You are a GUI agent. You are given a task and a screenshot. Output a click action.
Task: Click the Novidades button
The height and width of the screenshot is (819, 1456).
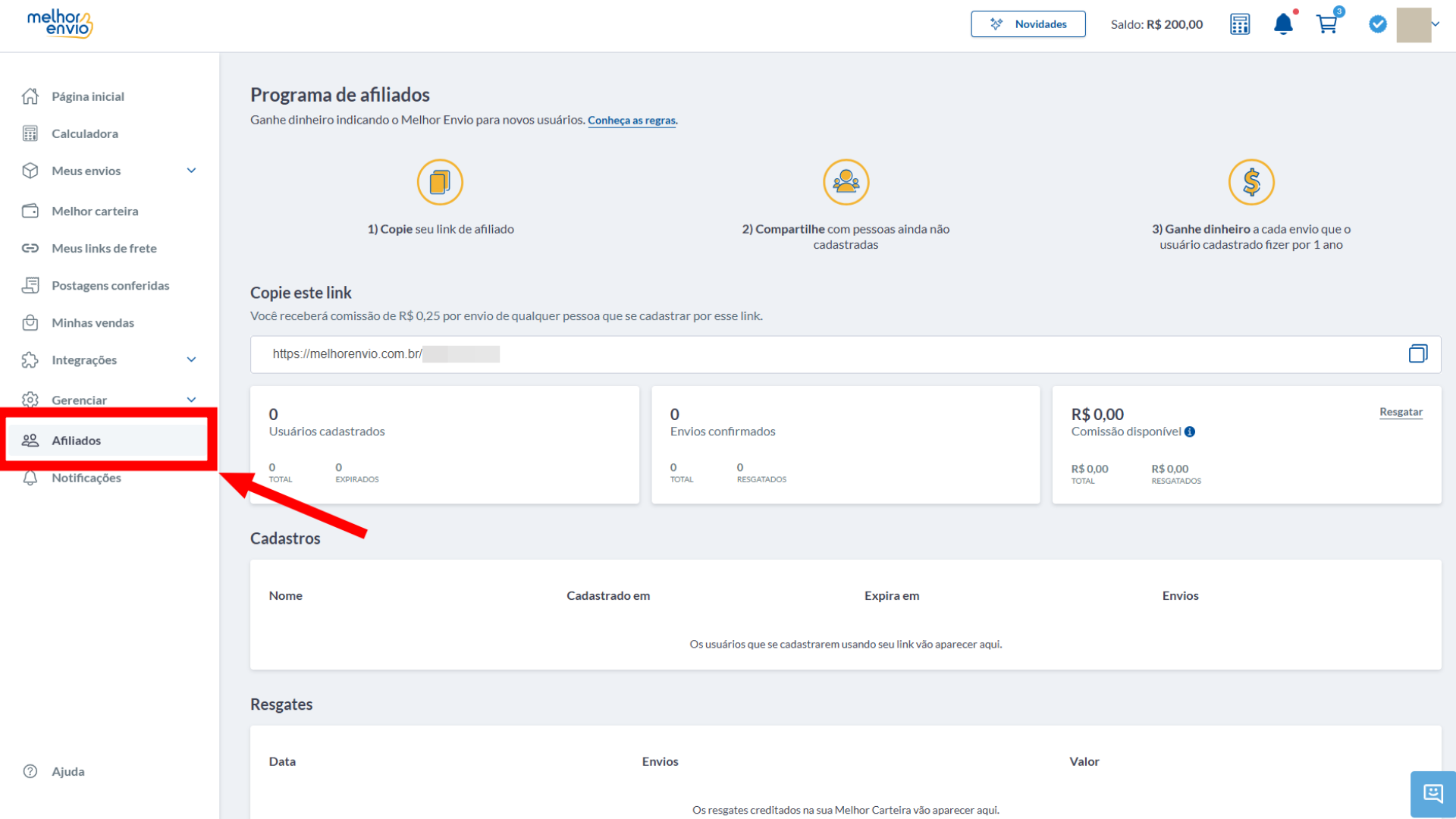[1028, 24]
